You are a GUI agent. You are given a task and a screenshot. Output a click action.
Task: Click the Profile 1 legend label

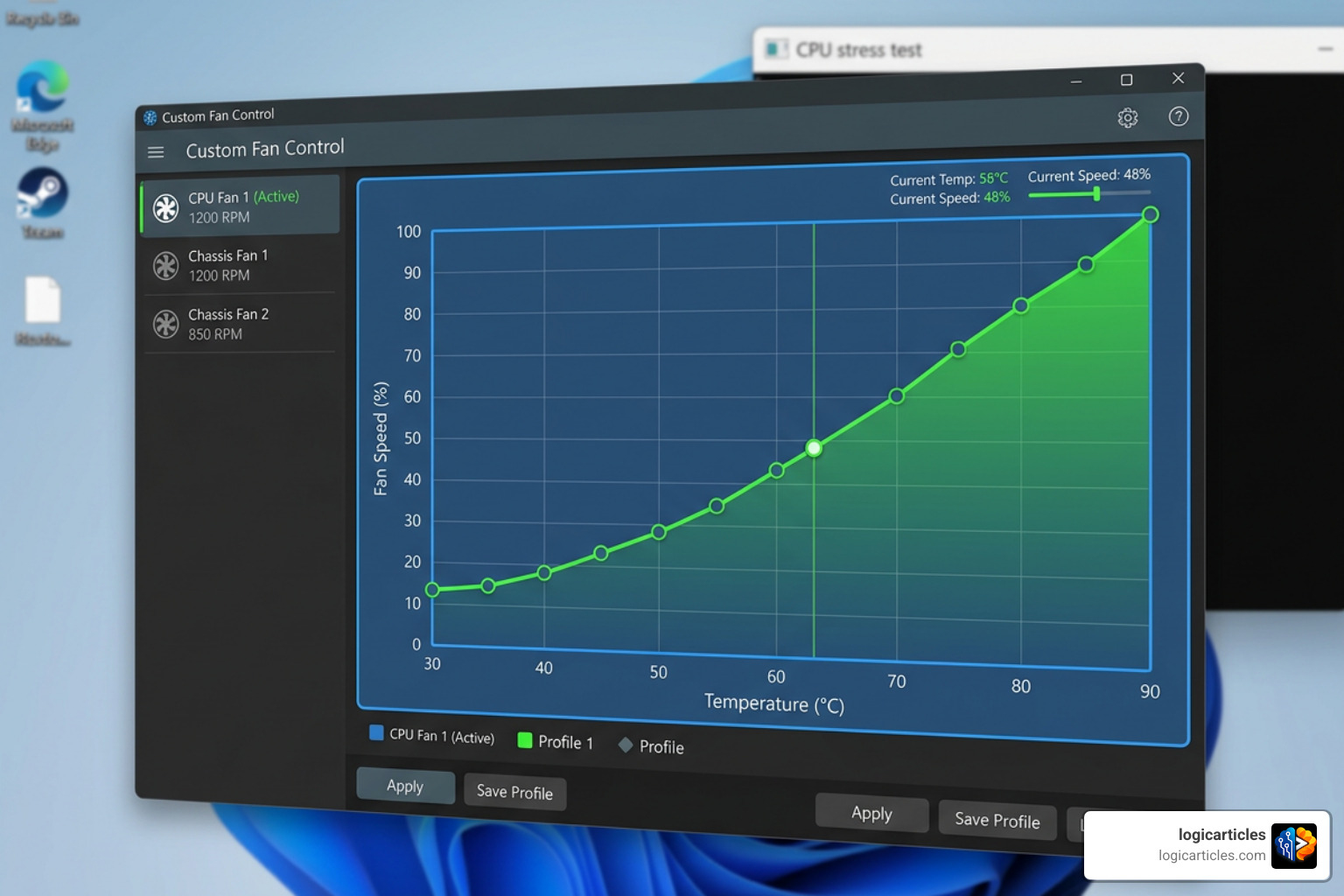(565, 742)
